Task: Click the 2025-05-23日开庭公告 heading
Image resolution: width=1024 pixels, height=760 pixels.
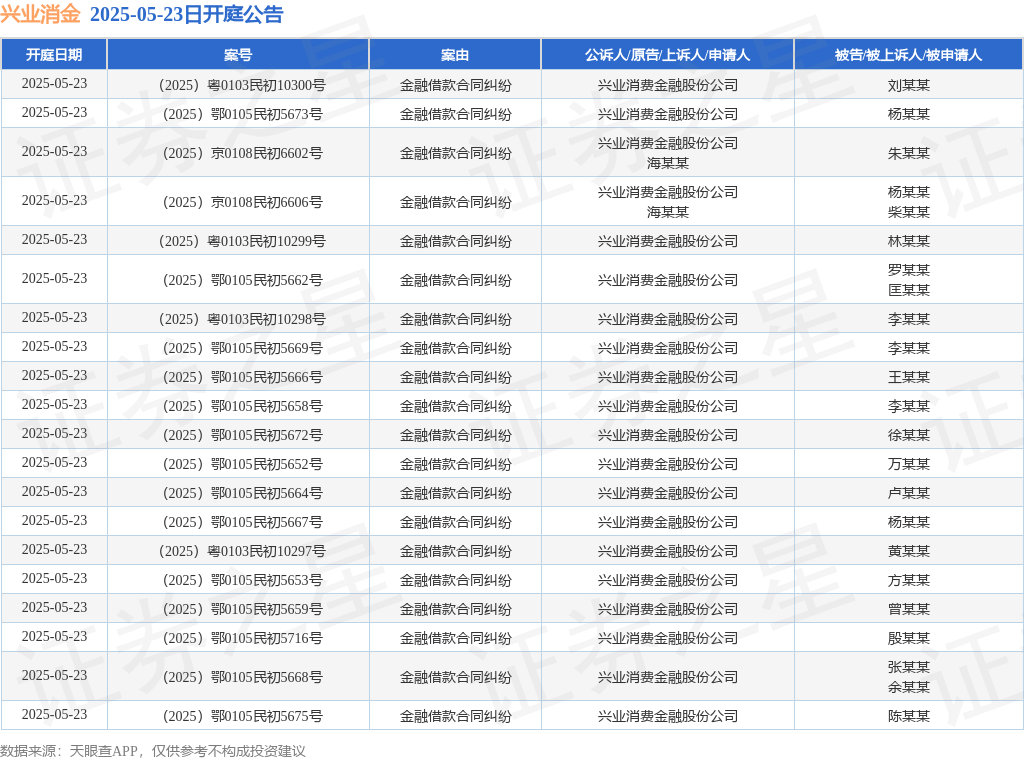Action: coord(186,14)
